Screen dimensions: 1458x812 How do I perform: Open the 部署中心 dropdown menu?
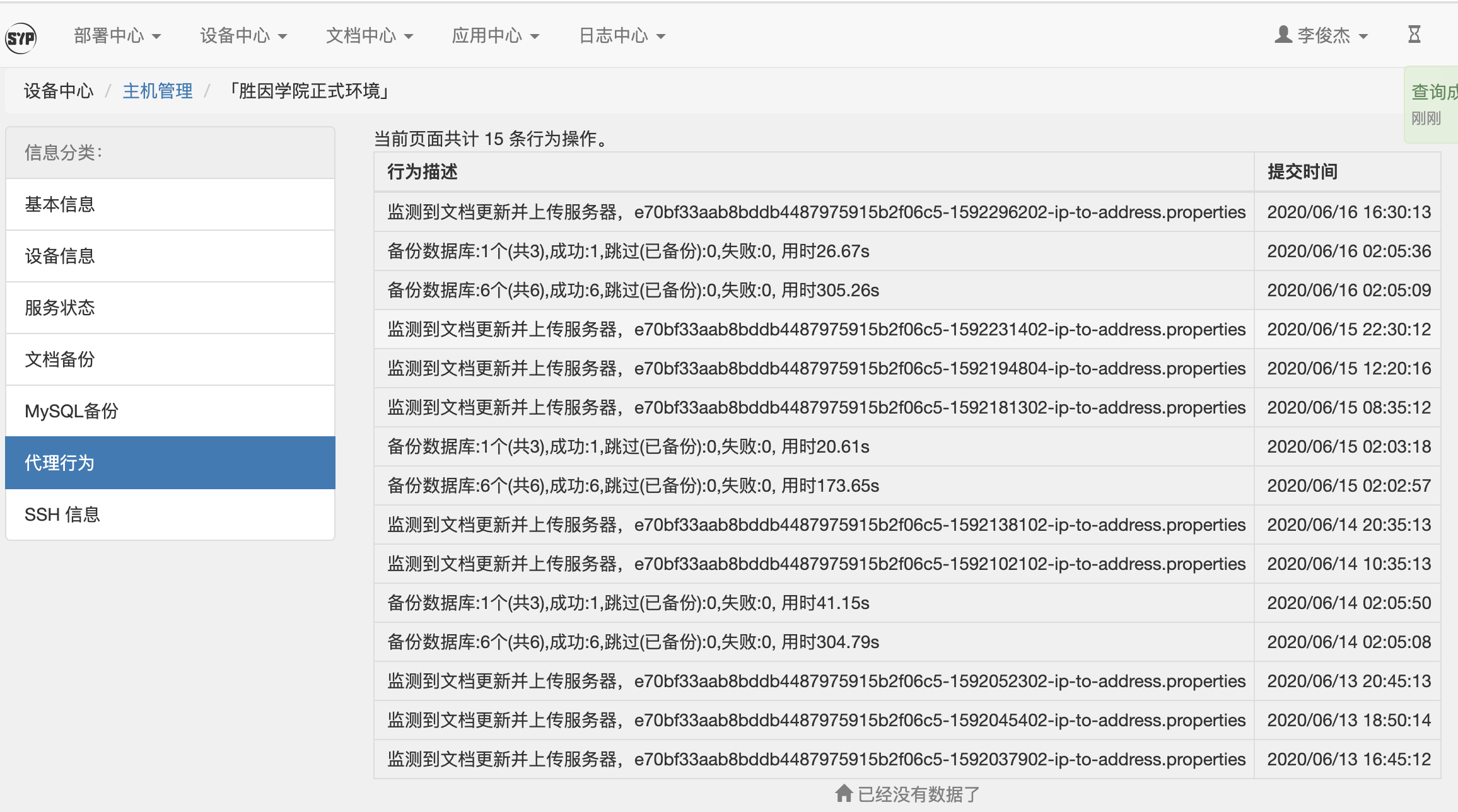tap(117, 35)
